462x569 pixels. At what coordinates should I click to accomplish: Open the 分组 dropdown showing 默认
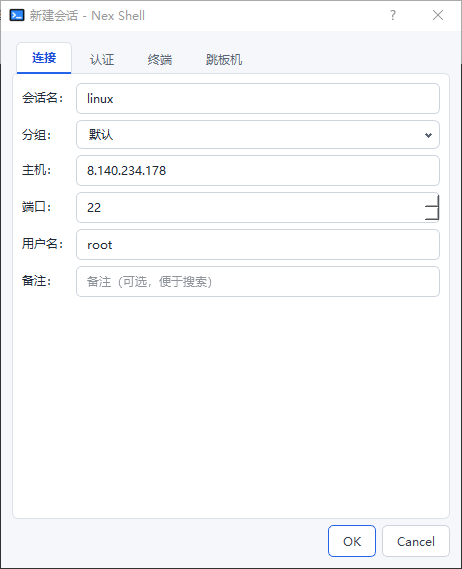pos(258,135)
